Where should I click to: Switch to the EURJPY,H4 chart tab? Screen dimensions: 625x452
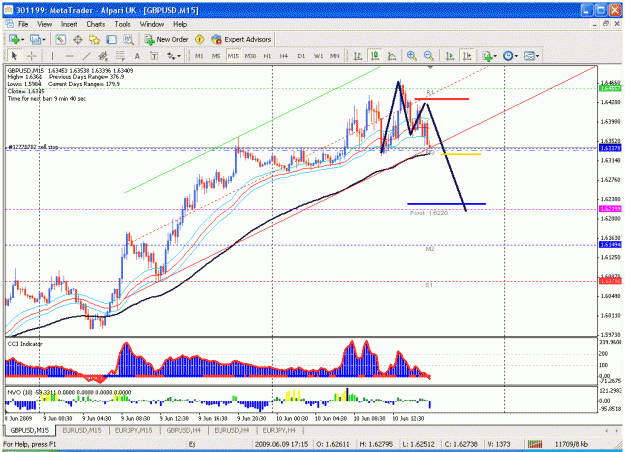tap(279, 430)
